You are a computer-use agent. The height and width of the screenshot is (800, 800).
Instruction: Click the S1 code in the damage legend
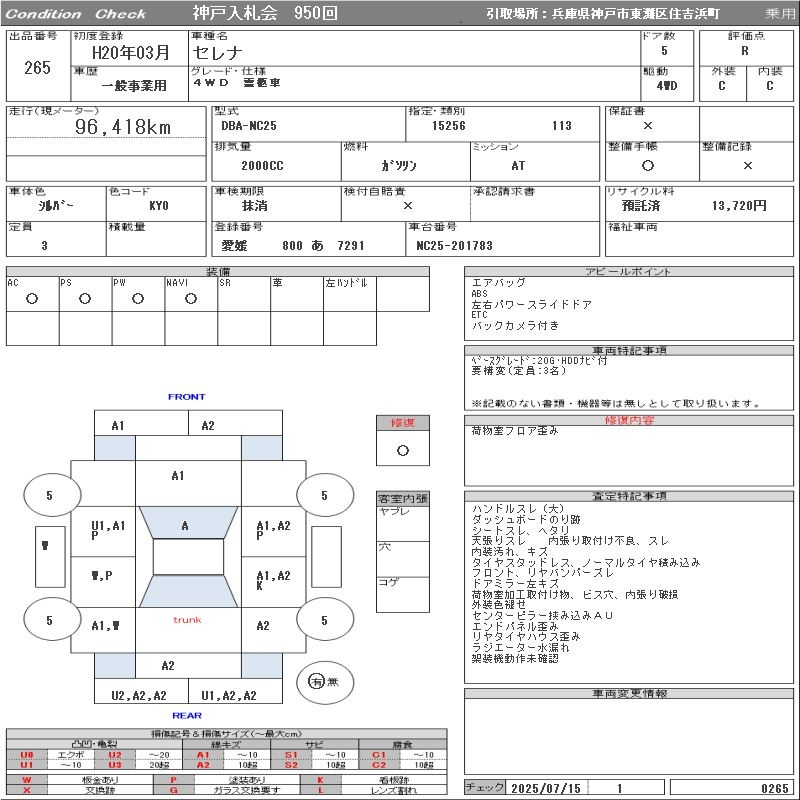(291, 755)
